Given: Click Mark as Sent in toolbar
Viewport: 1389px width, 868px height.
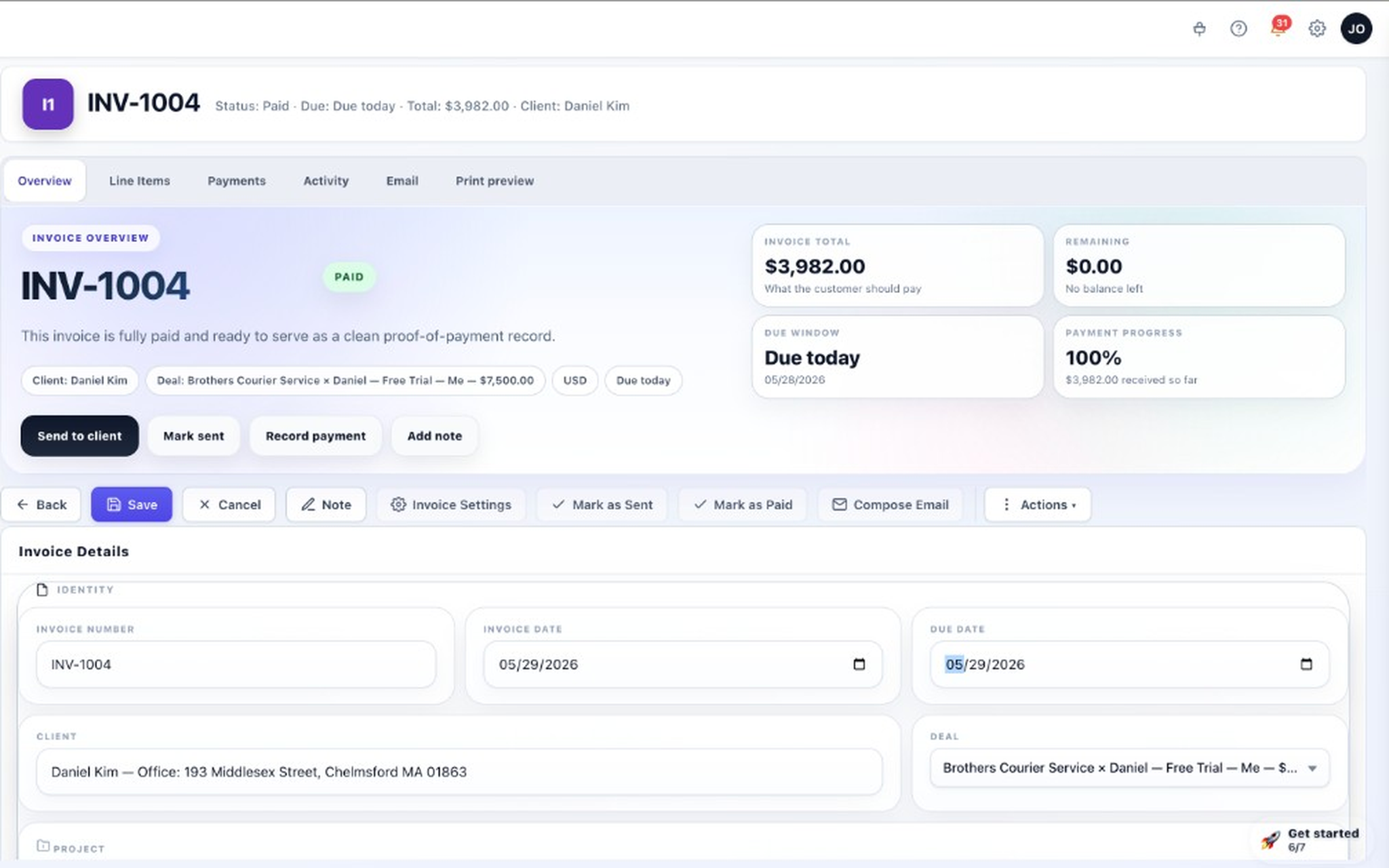Looking at the screenshot, I should click(x=602, y=505).
